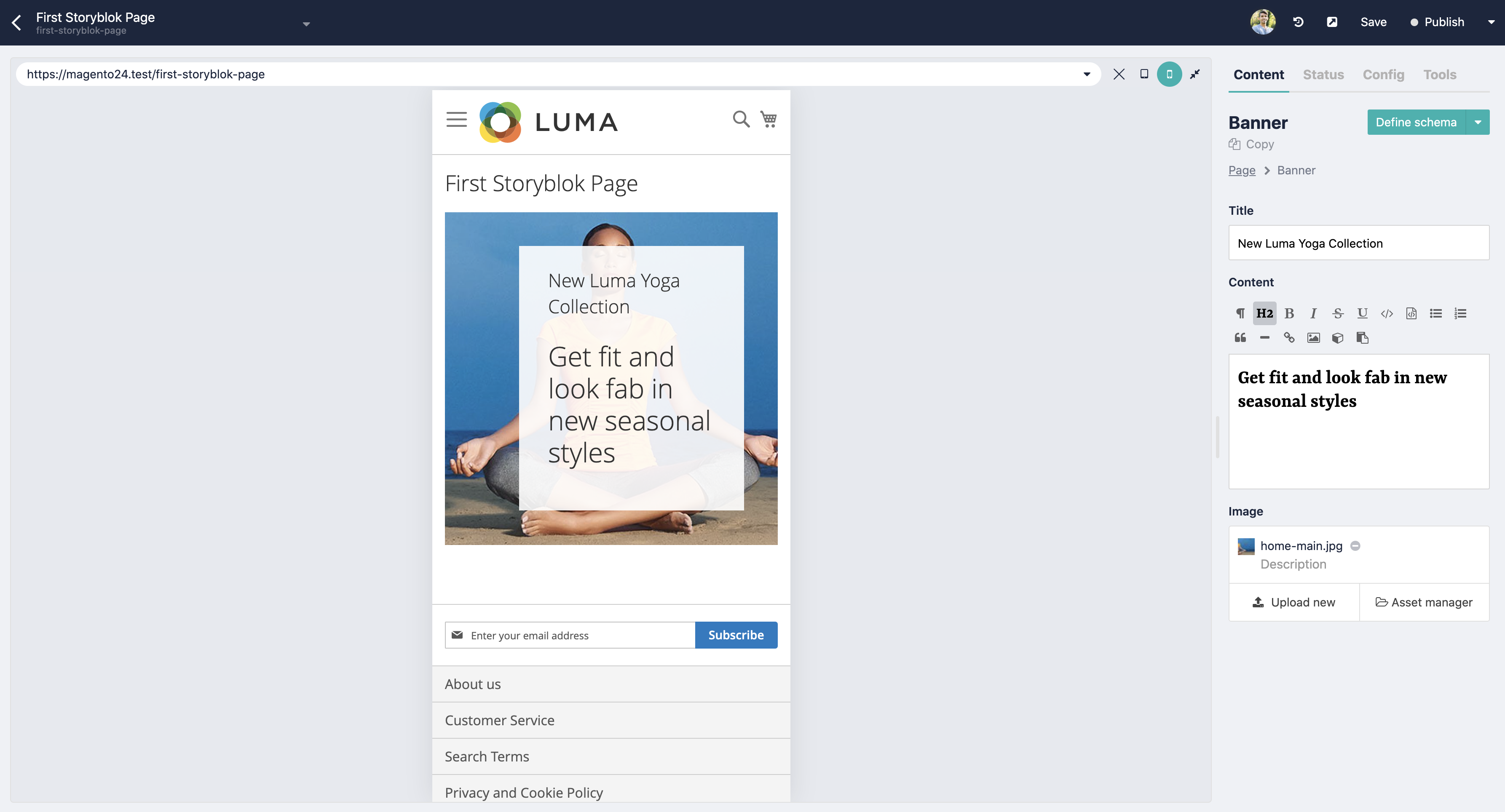This screenshot has height=812, width=1505.
Task: Switch to the Content tab
Action: [x=1259, y=75]
